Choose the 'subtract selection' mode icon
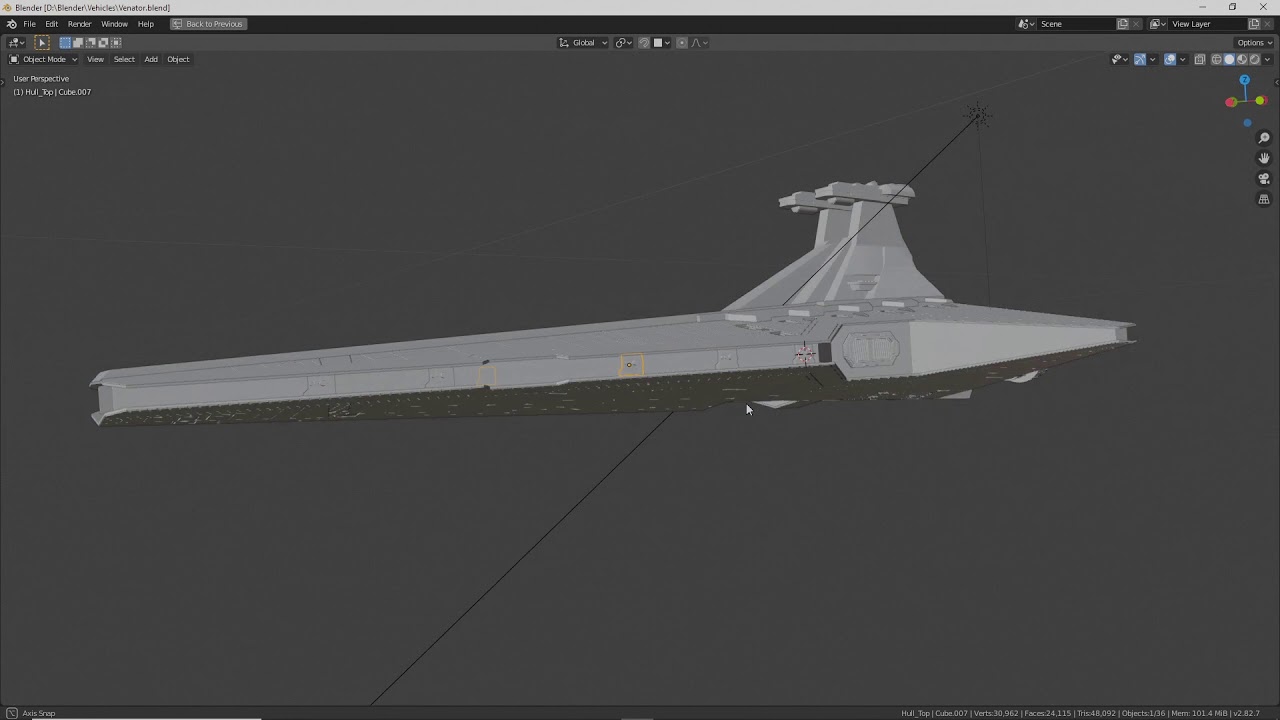1280x720 pixels. pyautogui.click(x=90, y=42)
